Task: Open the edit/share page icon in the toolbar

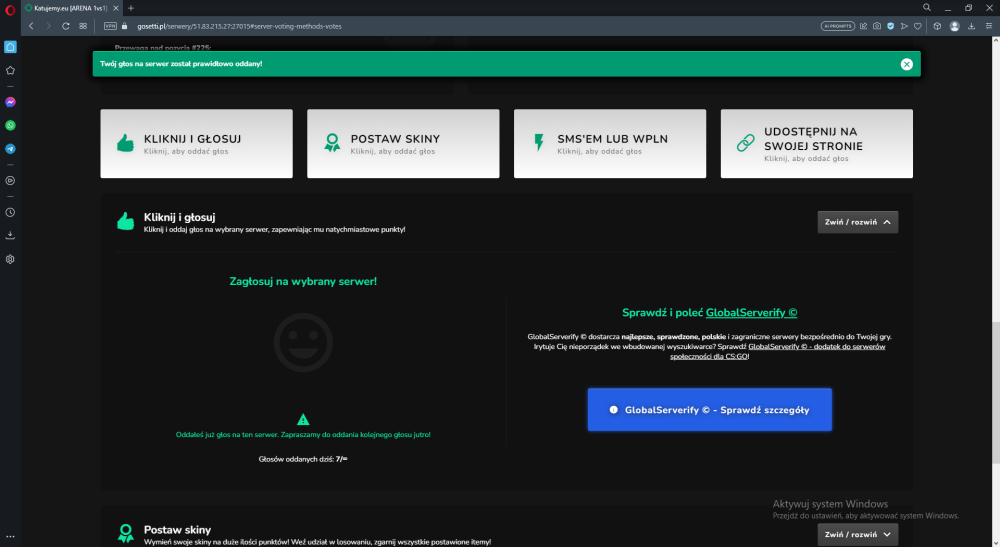Action: [864, 26]
